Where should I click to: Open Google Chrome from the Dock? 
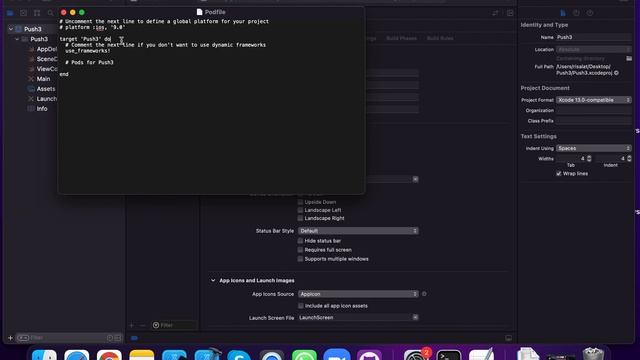click(x=109, y=355)
